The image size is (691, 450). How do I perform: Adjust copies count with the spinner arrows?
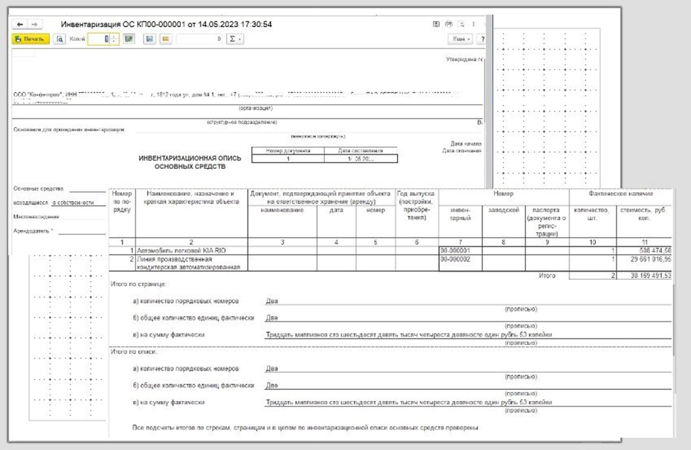tap(114, 39)
